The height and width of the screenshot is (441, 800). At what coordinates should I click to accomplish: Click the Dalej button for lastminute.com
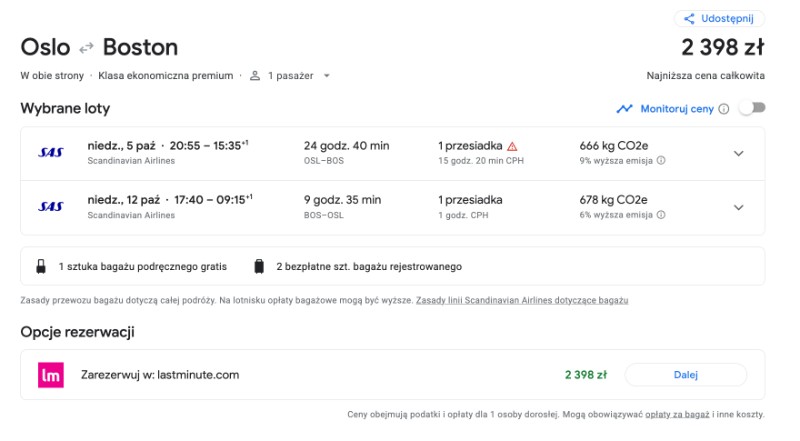click(x=686, y=375)
